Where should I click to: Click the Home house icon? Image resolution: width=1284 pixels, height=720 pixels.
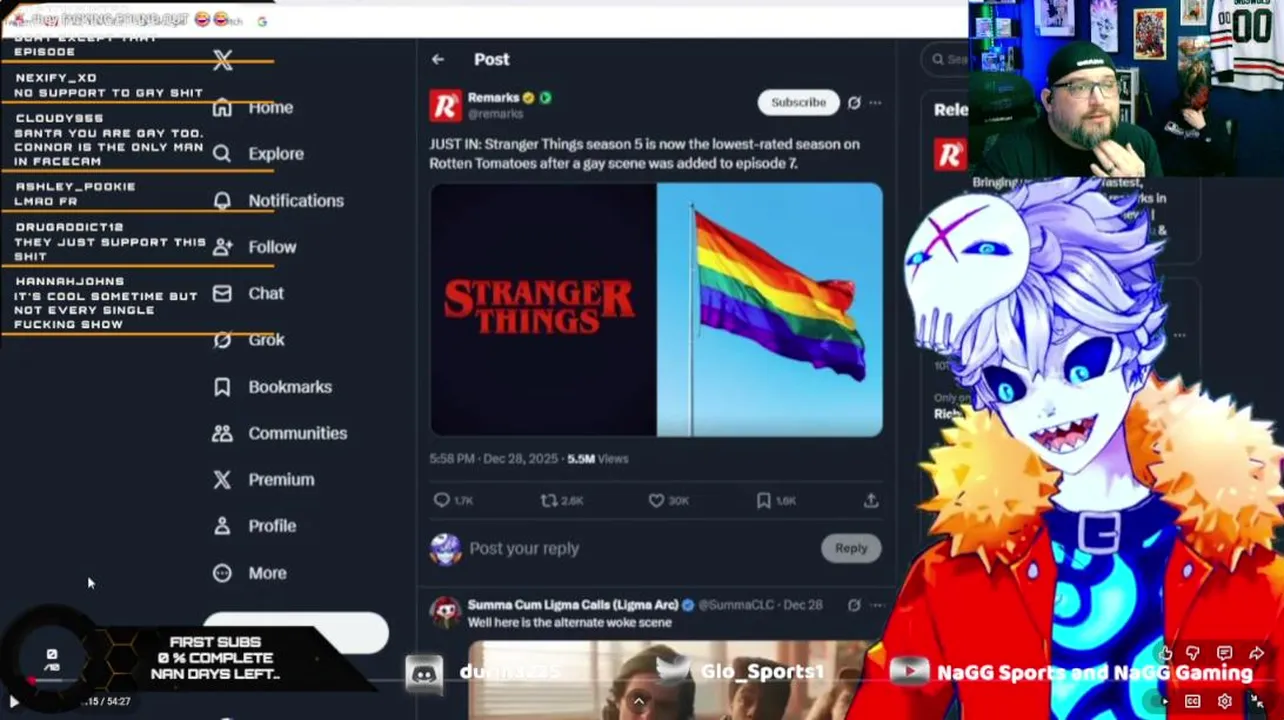click(222, 107)
